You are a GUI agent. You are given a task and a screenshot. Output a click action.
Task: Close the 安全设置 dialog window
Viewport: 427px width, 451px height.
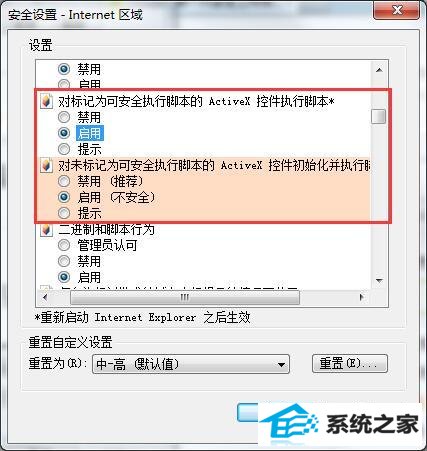(x=397, y=10)
